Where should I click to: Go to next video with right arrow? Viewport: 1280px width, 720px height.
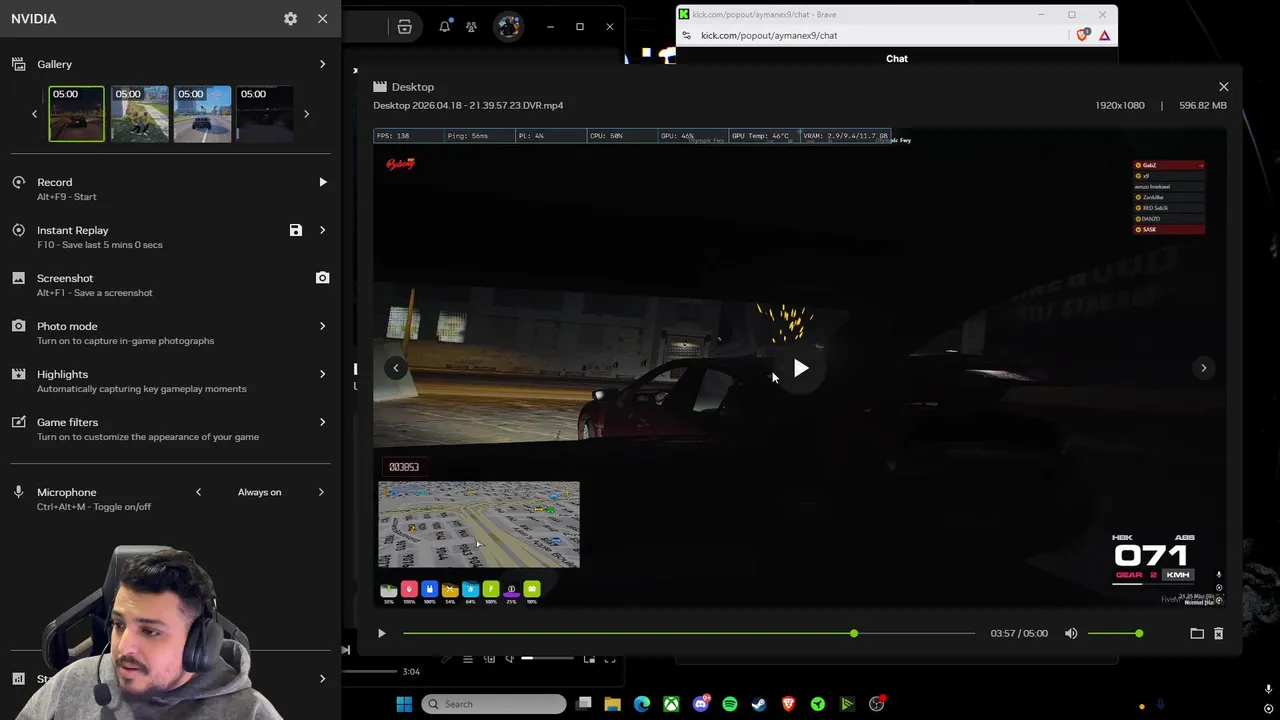click(x=1203, y=368)
